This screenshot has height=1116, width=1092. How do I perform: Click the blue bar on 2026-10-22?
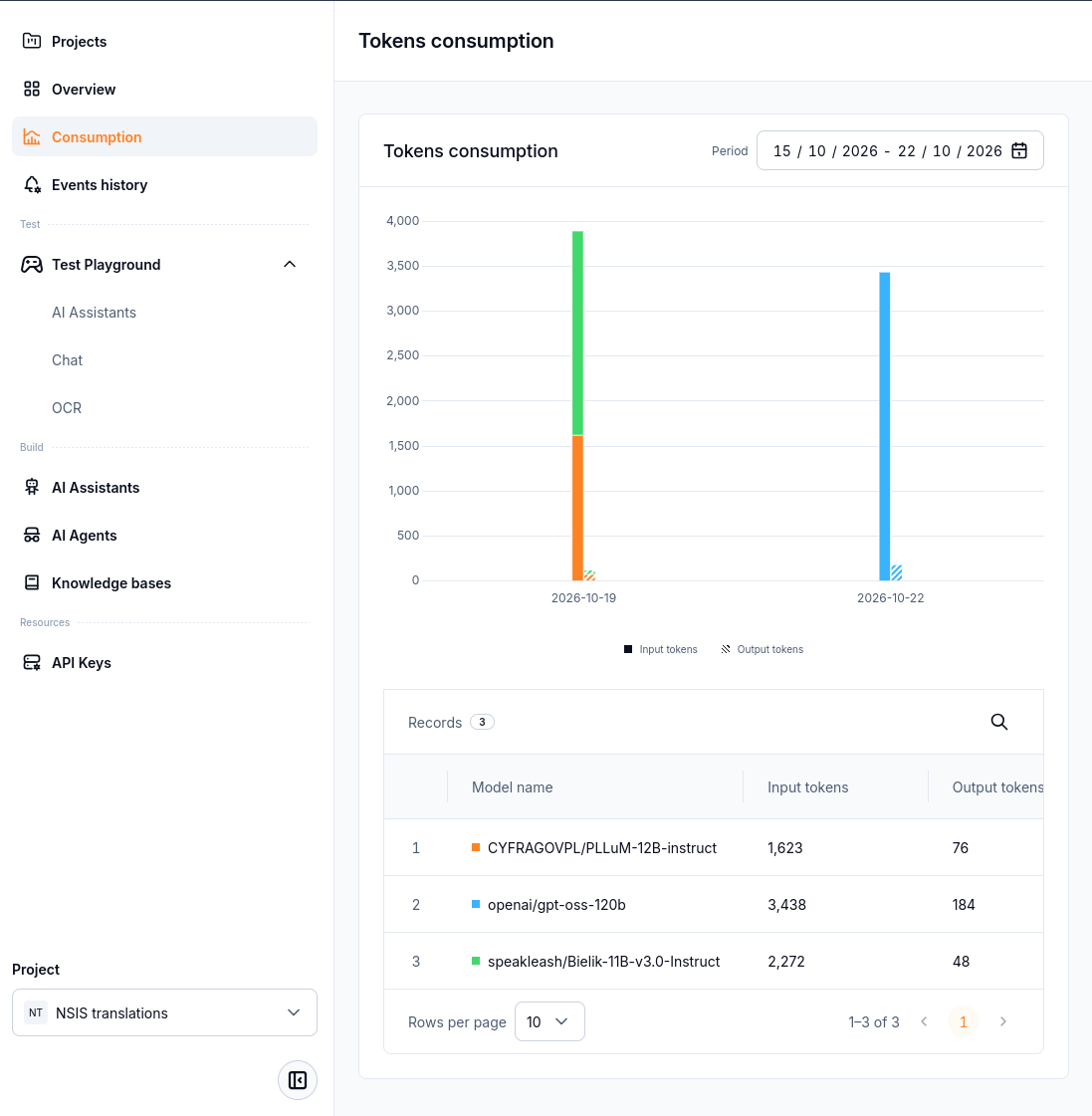click(885, 426)
